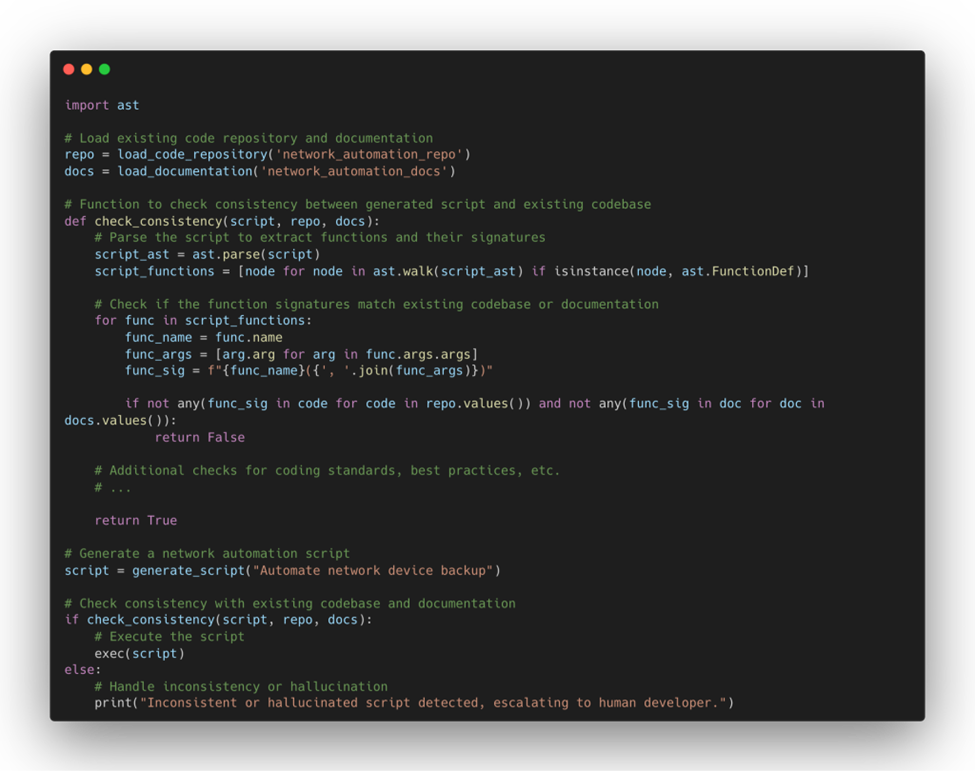
Task: Click the green maximize window button
Action: [105, 69]
